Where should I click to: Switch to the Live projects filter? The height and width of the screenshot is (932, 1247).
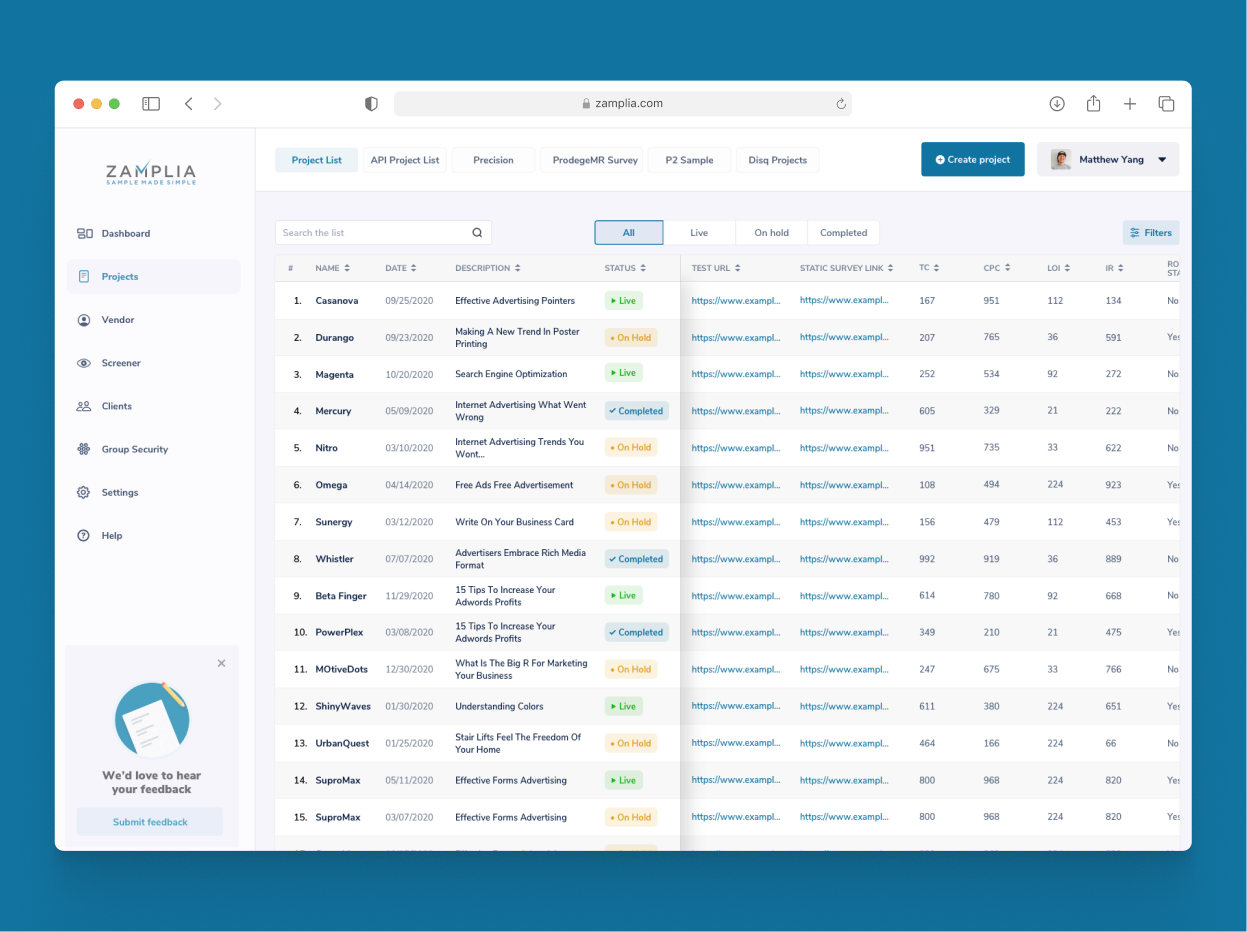click(699, 232)
